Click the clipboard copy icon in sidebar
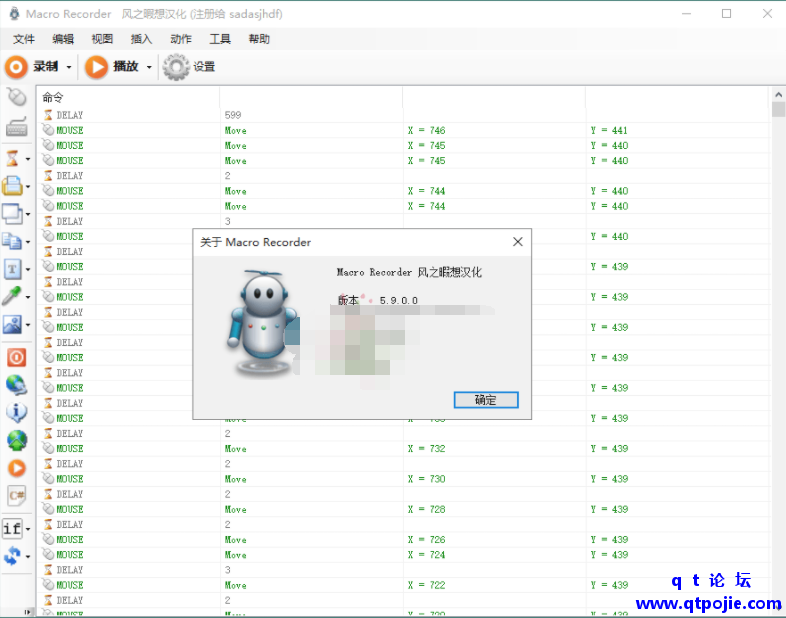The image size is (786, 618). point(12,242)
